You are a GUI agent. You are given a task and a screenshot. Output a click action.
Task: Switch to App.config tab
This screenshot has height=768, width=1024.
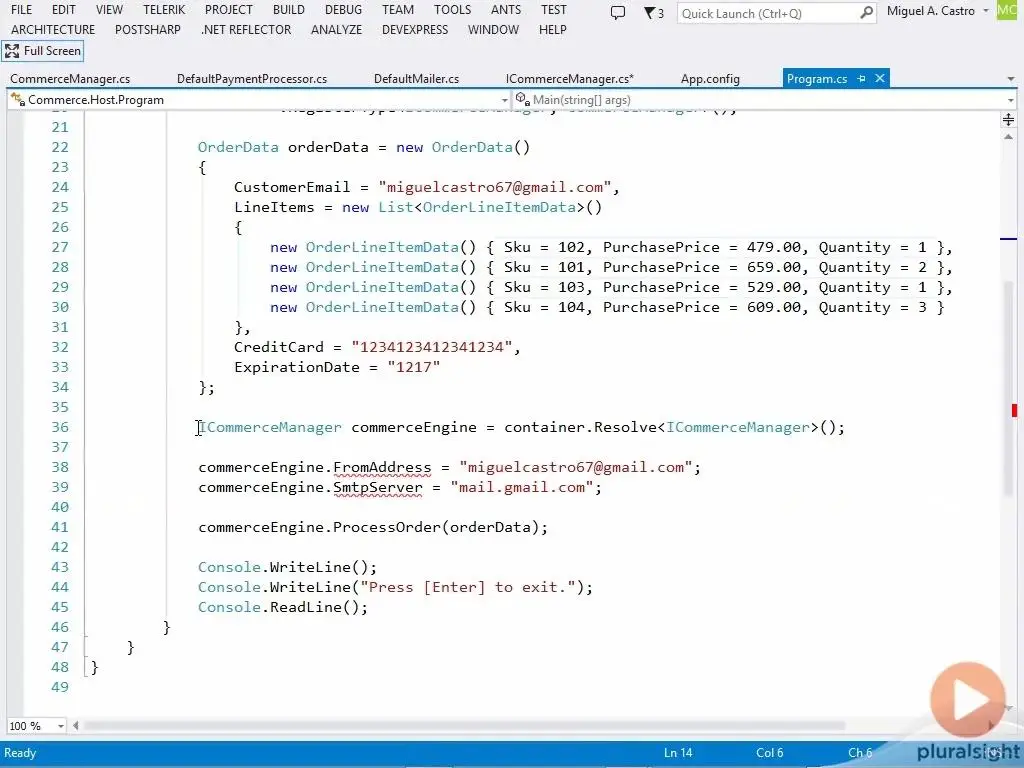tap(711, 79)
